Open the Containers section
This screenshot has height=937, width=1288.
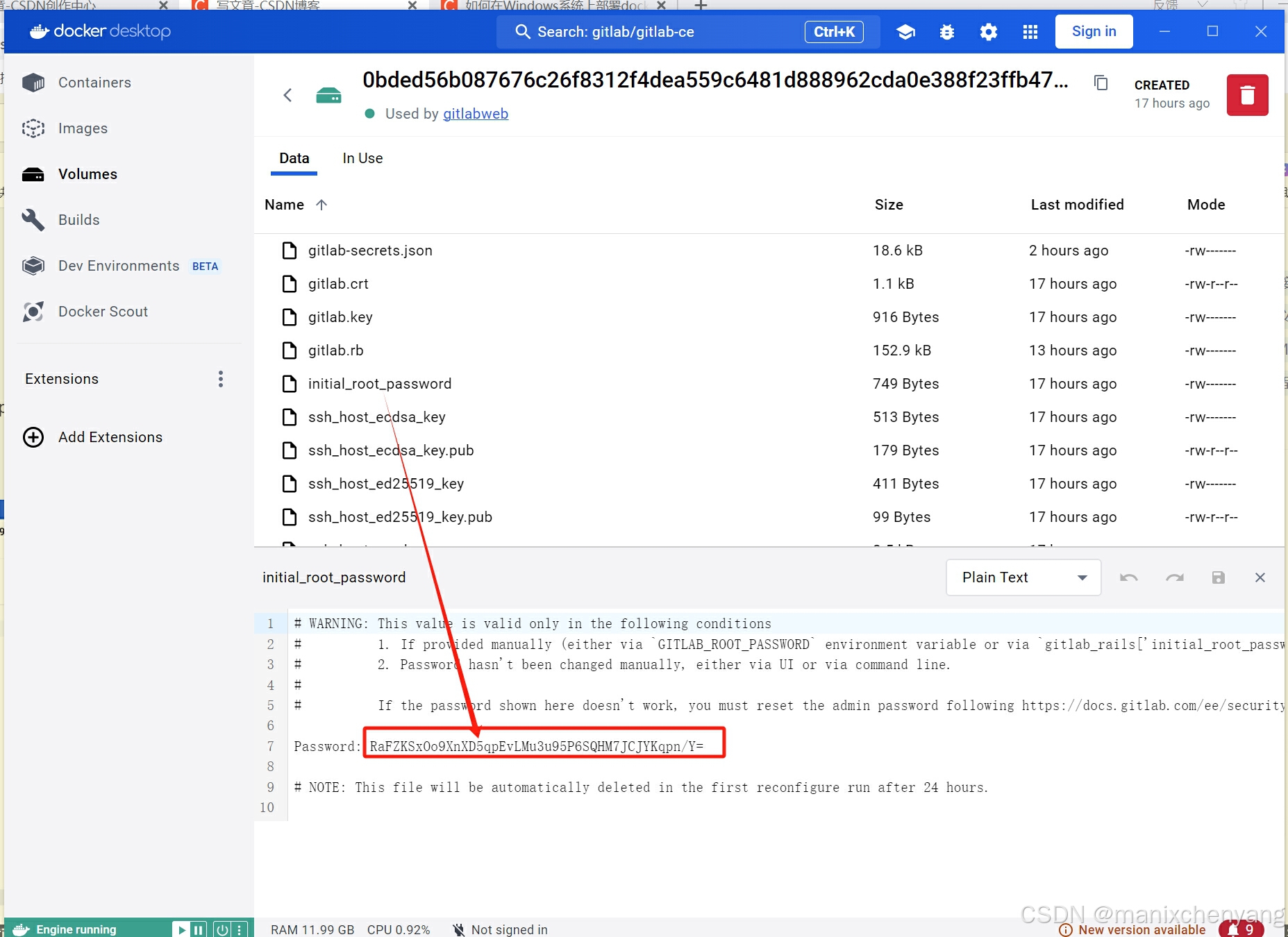pyautogui.click(x=94, y=83)
